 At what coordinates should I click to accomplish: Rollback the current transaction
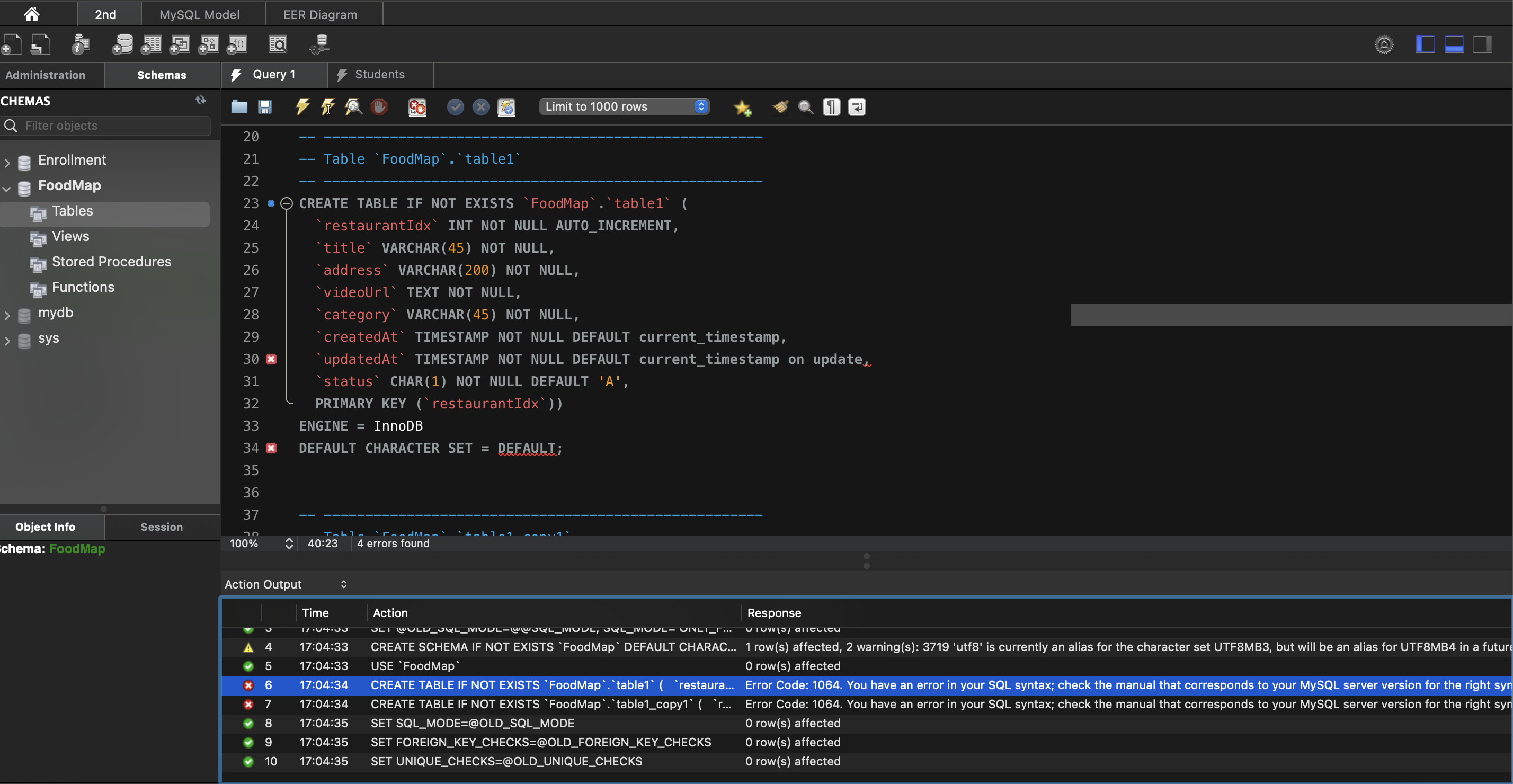[x=481, y=107]
